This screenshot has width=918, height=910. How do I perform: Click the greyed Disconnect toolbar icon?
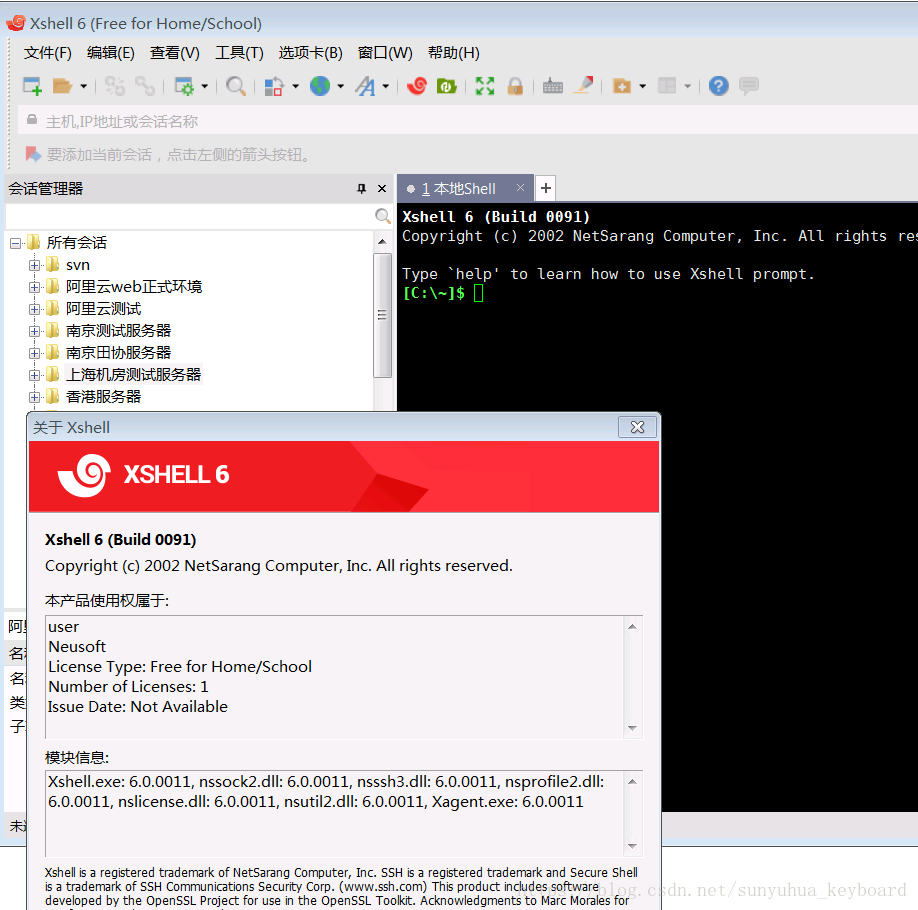[115, 86]
